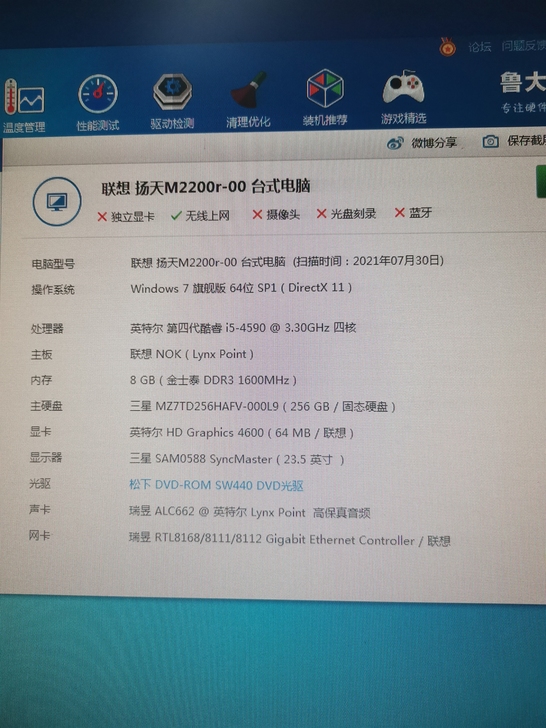Click the red X next to 蓝牙
This screenshot has width=546, height=728.
pos(399,213)
